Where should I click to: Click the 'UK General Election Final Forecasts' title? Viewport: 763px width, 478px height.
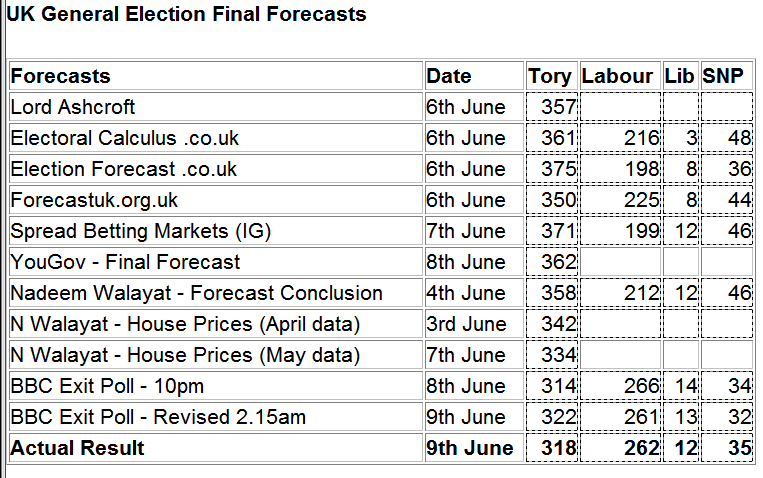(187, 14)
